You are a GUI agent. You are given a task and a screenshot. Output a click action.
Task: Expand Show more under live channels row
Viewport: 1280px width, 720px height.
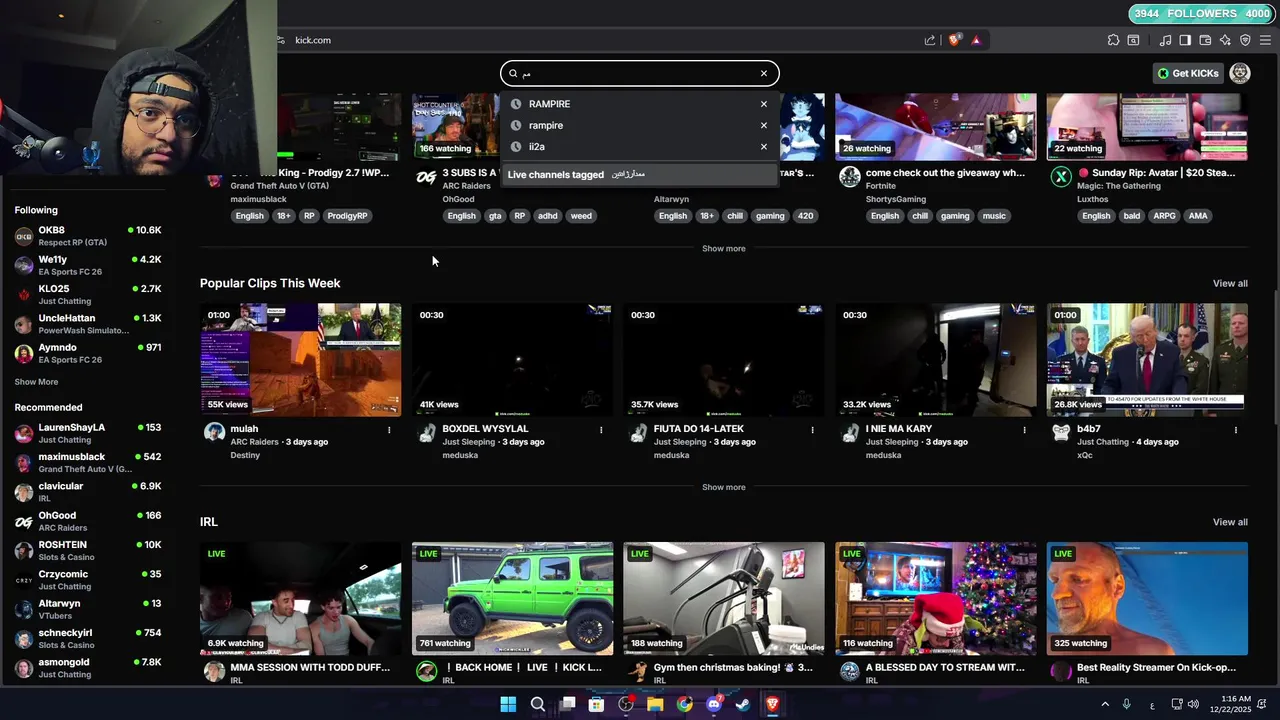(723, 248)
